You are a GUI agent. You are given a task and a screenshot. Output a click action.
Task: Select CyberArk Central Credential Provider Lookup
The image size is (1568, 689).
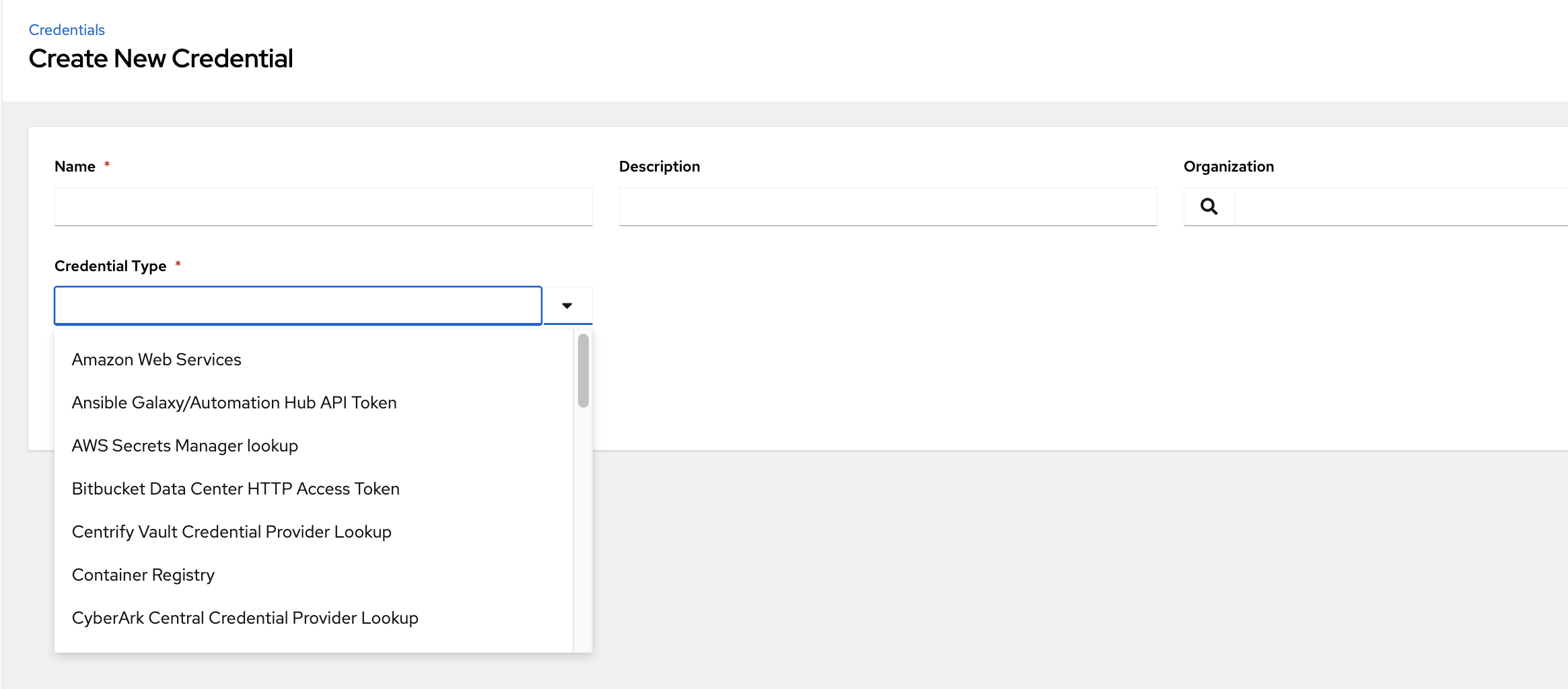click(x=245, y=618)
